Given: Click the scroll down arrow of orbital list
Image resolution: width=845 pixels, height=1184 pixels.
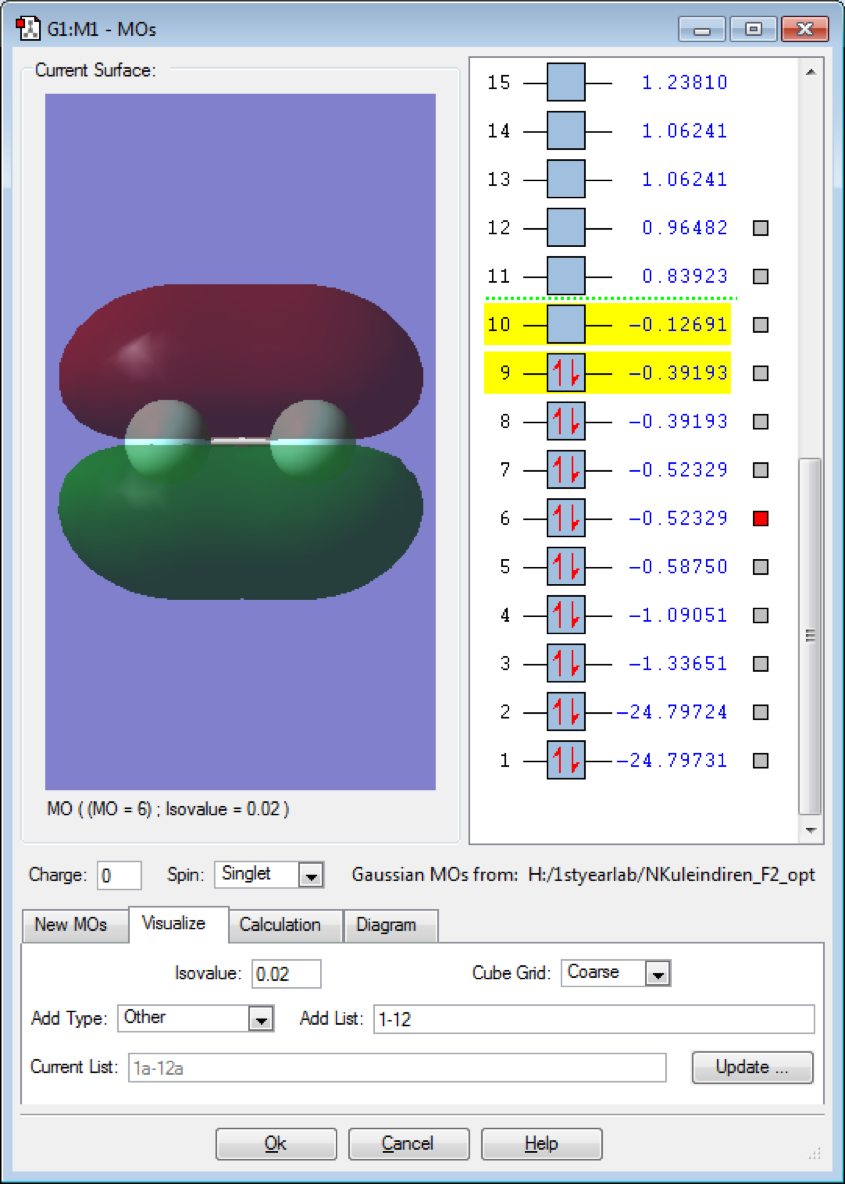Looking at the screenshot, I should point(810,830).
